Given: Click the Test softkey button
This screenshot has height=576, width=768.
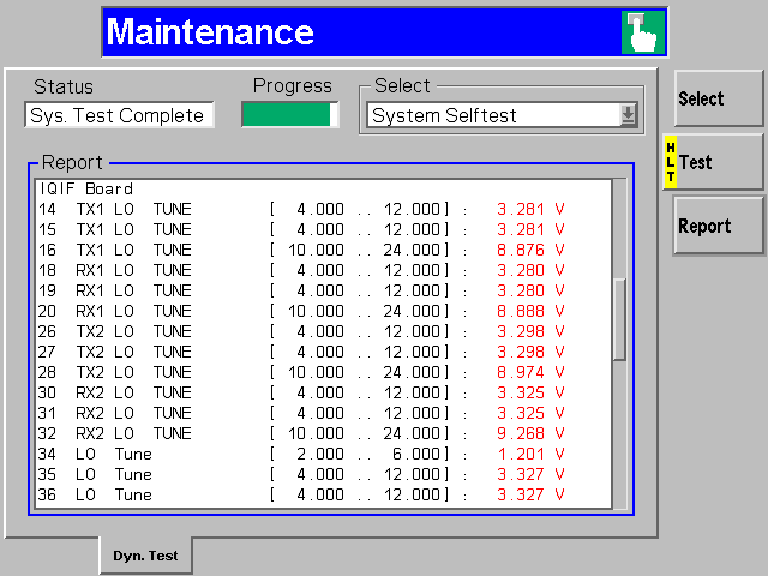Looking at the screenshot, I should 713,162.
